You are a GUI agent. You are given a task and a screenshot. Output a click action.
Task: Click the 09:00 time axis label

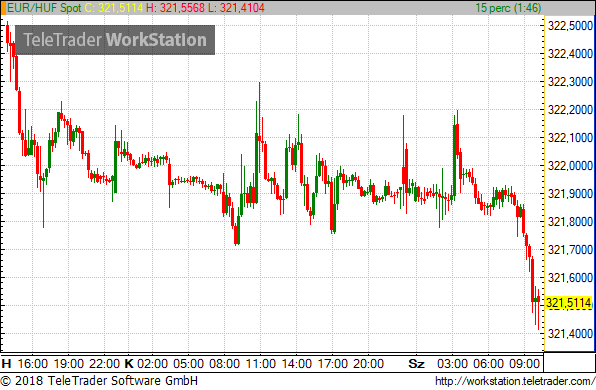525,364
